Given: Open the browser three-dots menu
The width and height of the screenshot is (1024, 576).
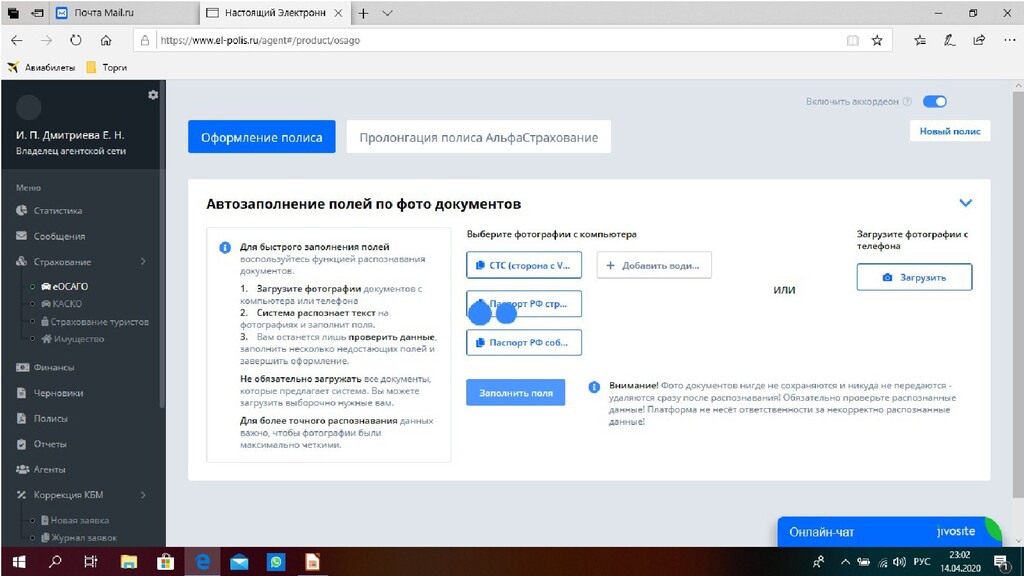Looking at the screenshot, I should click(1010, 40).
